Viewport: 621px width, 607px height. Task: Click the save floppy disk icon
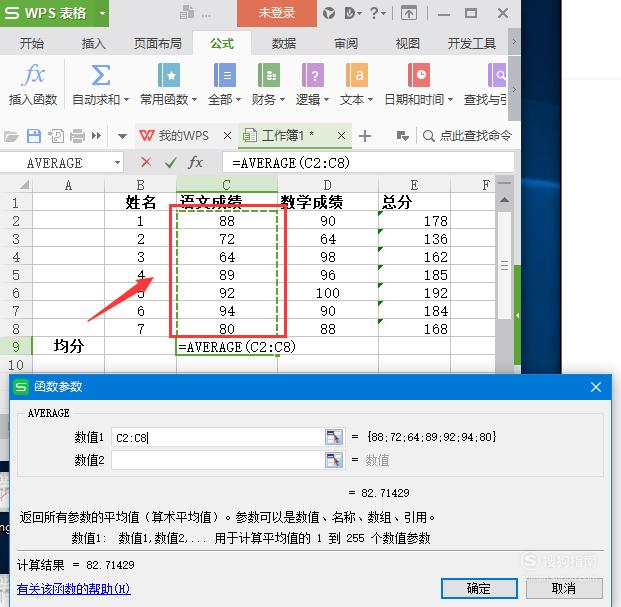coord(34,136)
